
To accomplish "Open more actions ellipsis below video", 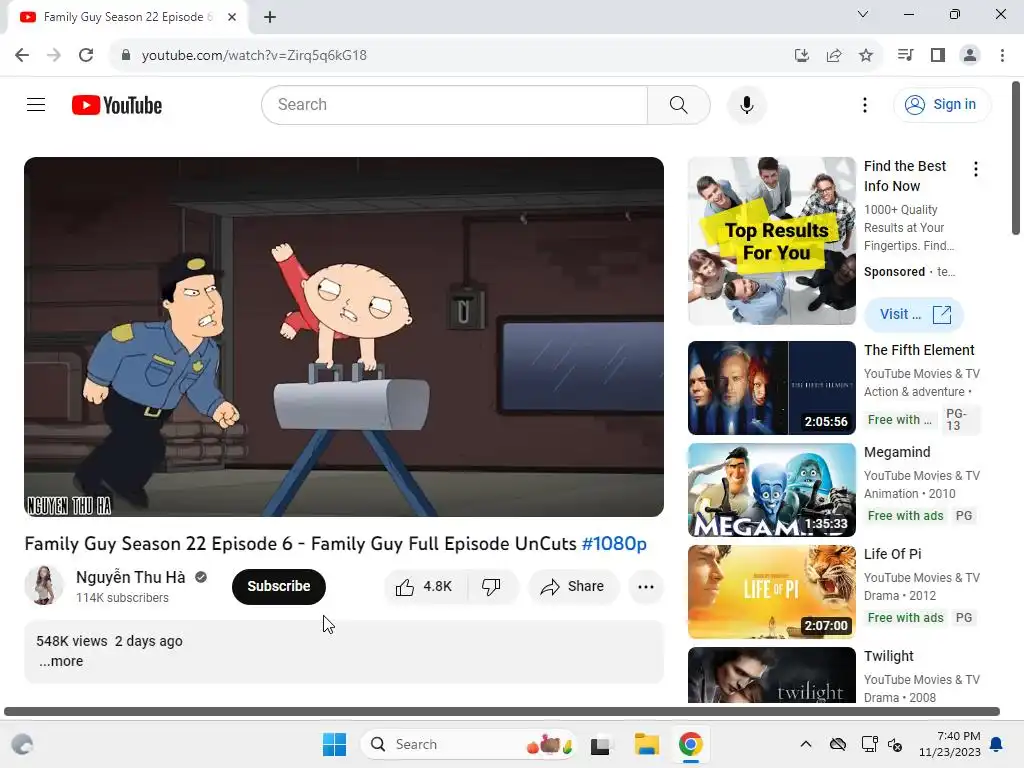I will pyautogui.click(x=646, y=586).
